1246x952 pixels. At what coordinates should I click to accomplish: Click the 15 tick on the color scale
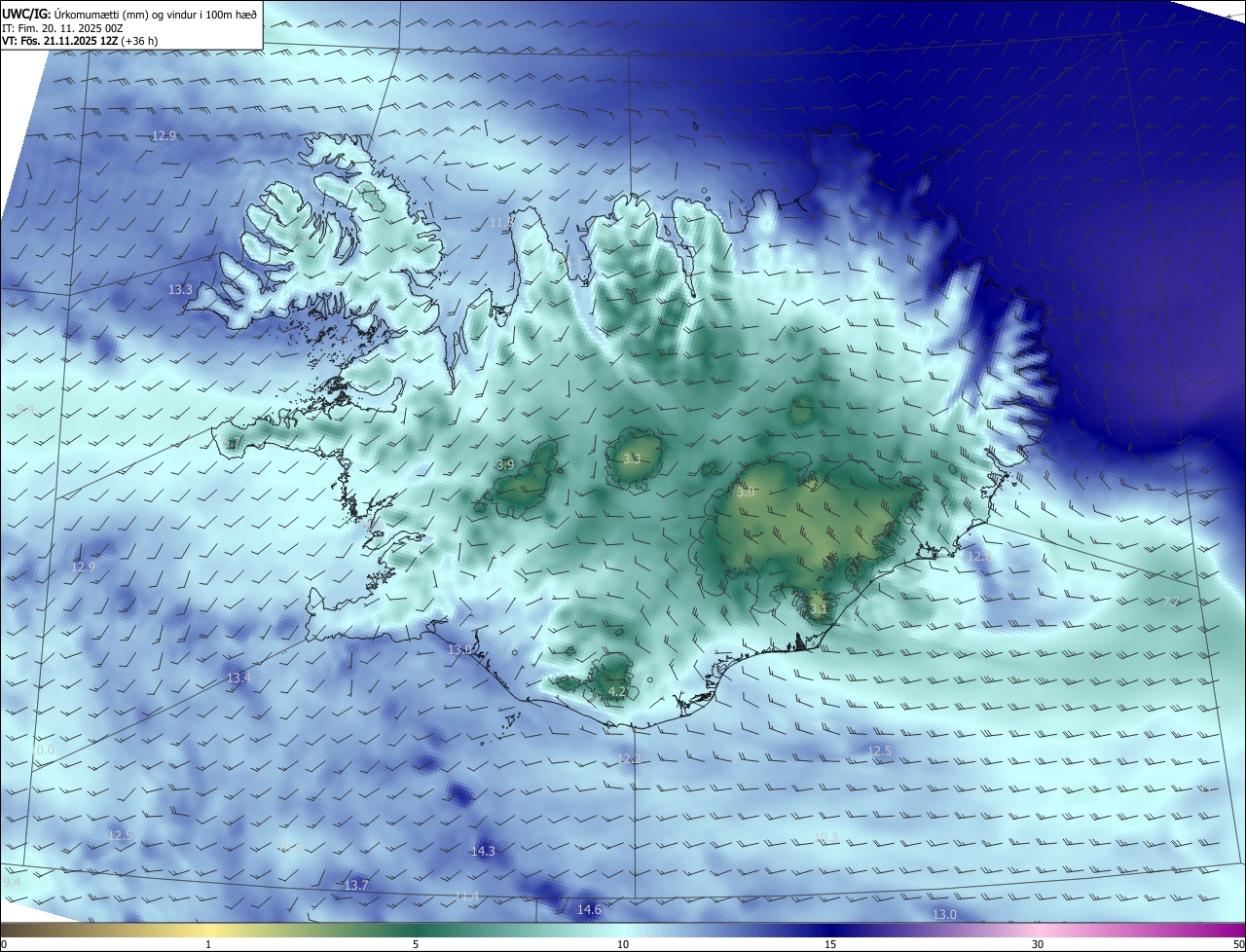coord(830,944)
